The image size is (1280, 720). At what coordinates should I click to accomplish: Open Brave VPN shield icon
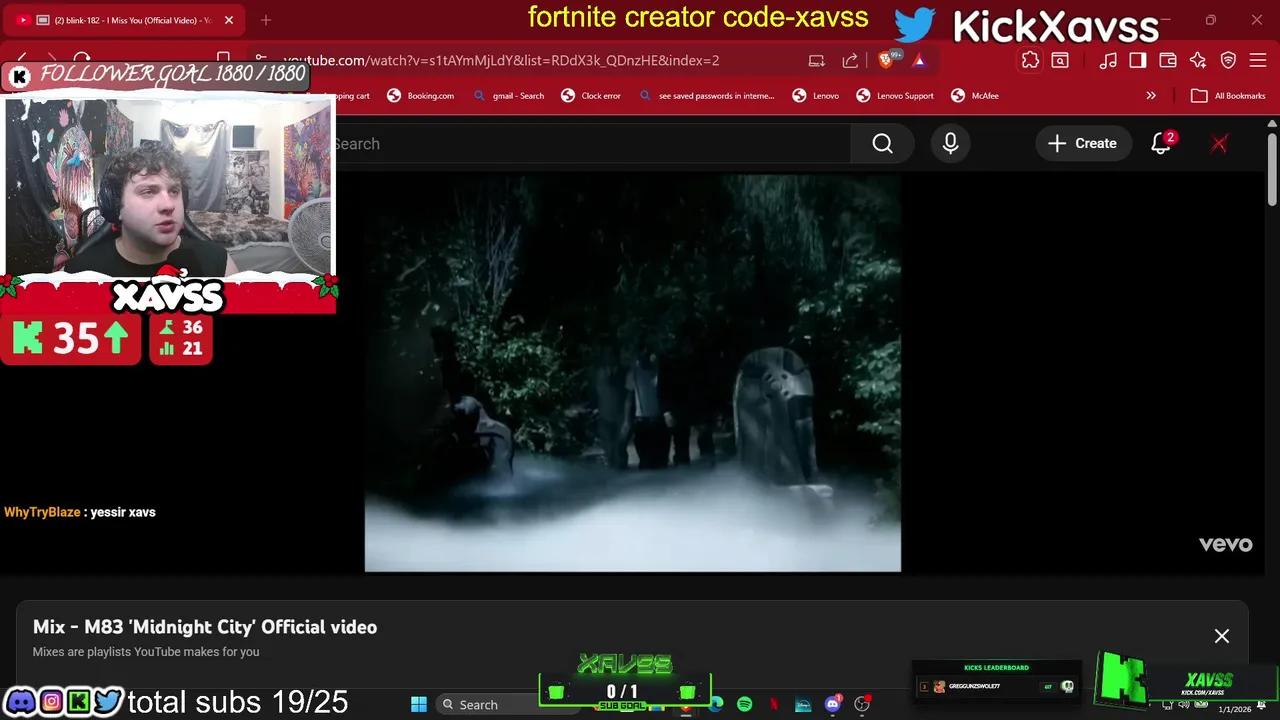point(1228,61)
